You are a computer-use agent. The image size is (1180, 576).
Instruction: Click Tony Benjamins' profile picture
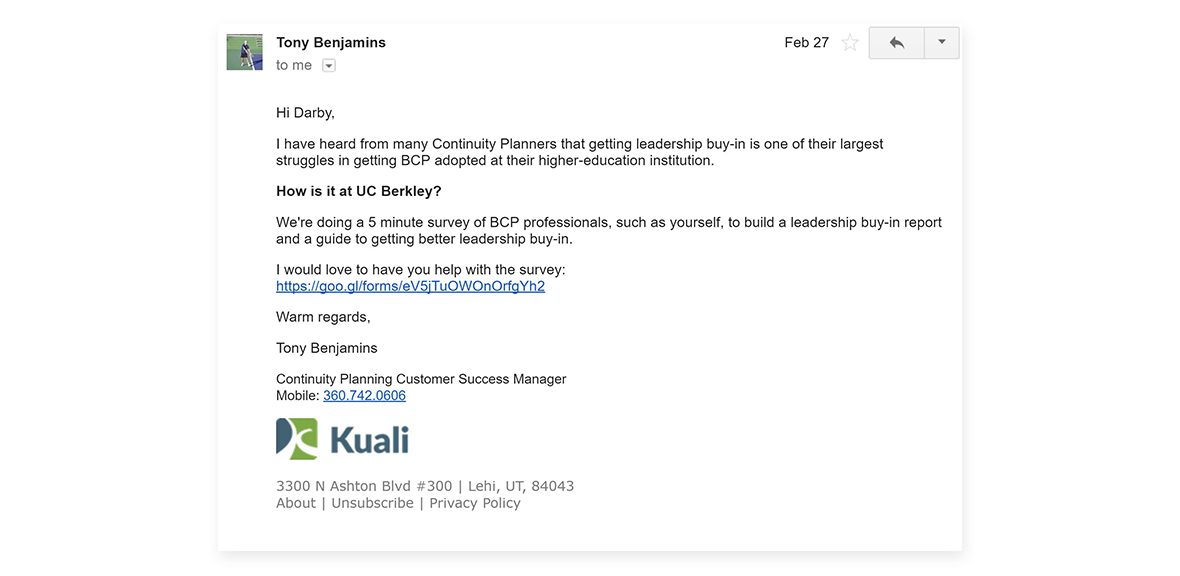244,51
